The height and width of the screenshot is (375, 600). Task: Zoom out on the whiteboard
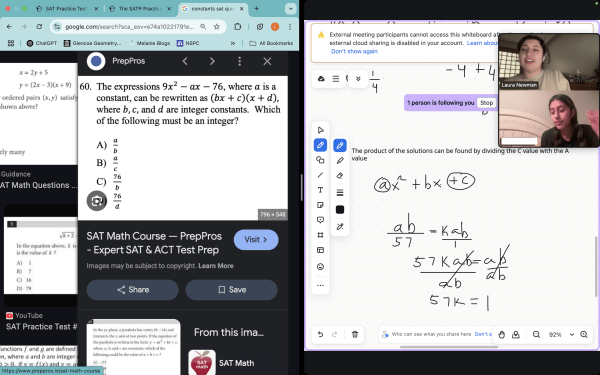click(536, 335)
